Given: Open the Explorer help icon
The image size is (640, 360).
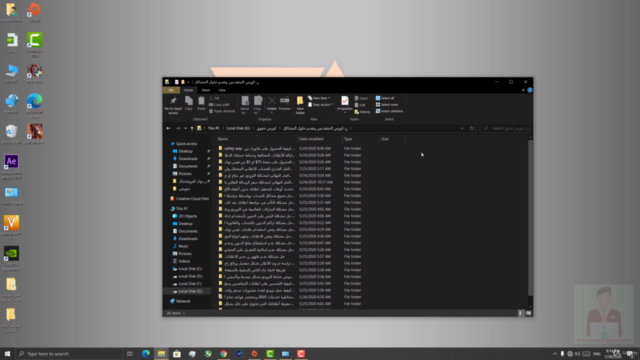Looking at the screenshot, I should (x=530, y=90).
